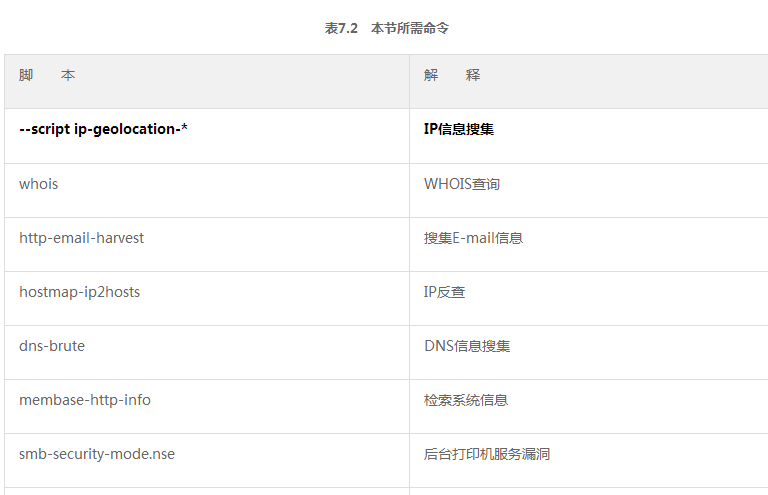Screen dimensions: 768x495
Task: Click the table caption 表7.2 本节所需命令
Action: point(386,28)
